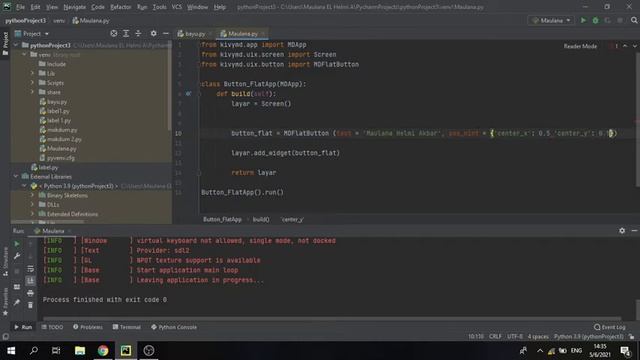Collapse the pythonProject3 root folder
Image resolution: width=640 pixels, height=360 pixels.
click(x=16, y=45)
